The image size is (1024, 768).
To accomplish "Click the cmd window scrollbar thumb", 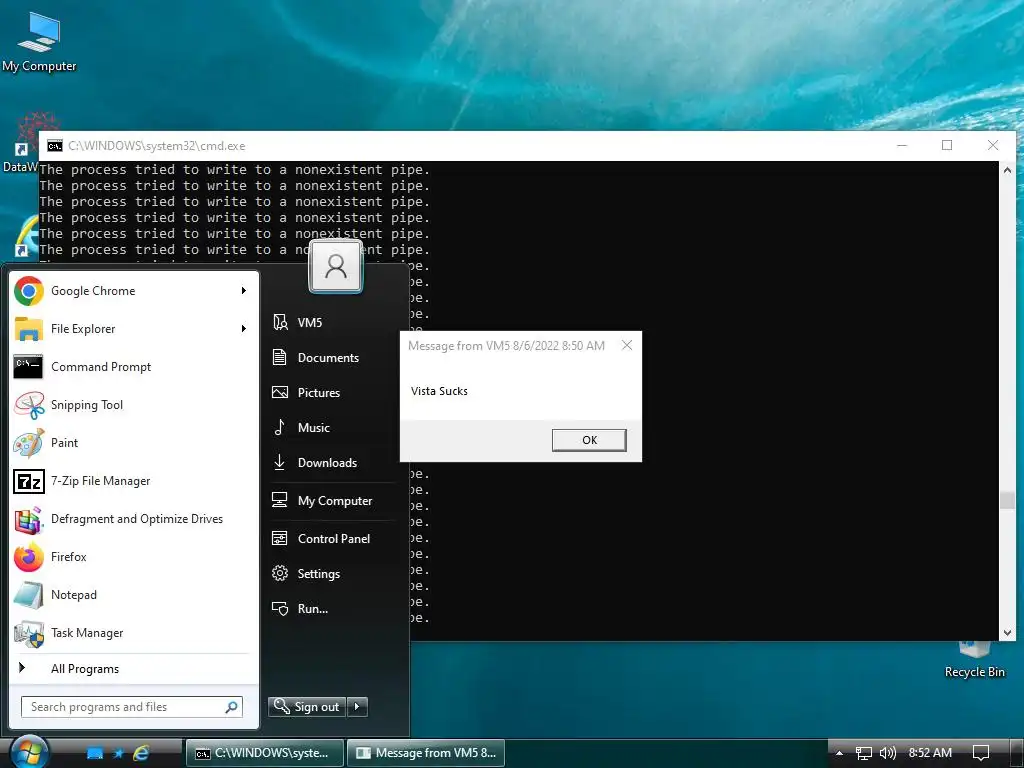I will click(1007, 500).
